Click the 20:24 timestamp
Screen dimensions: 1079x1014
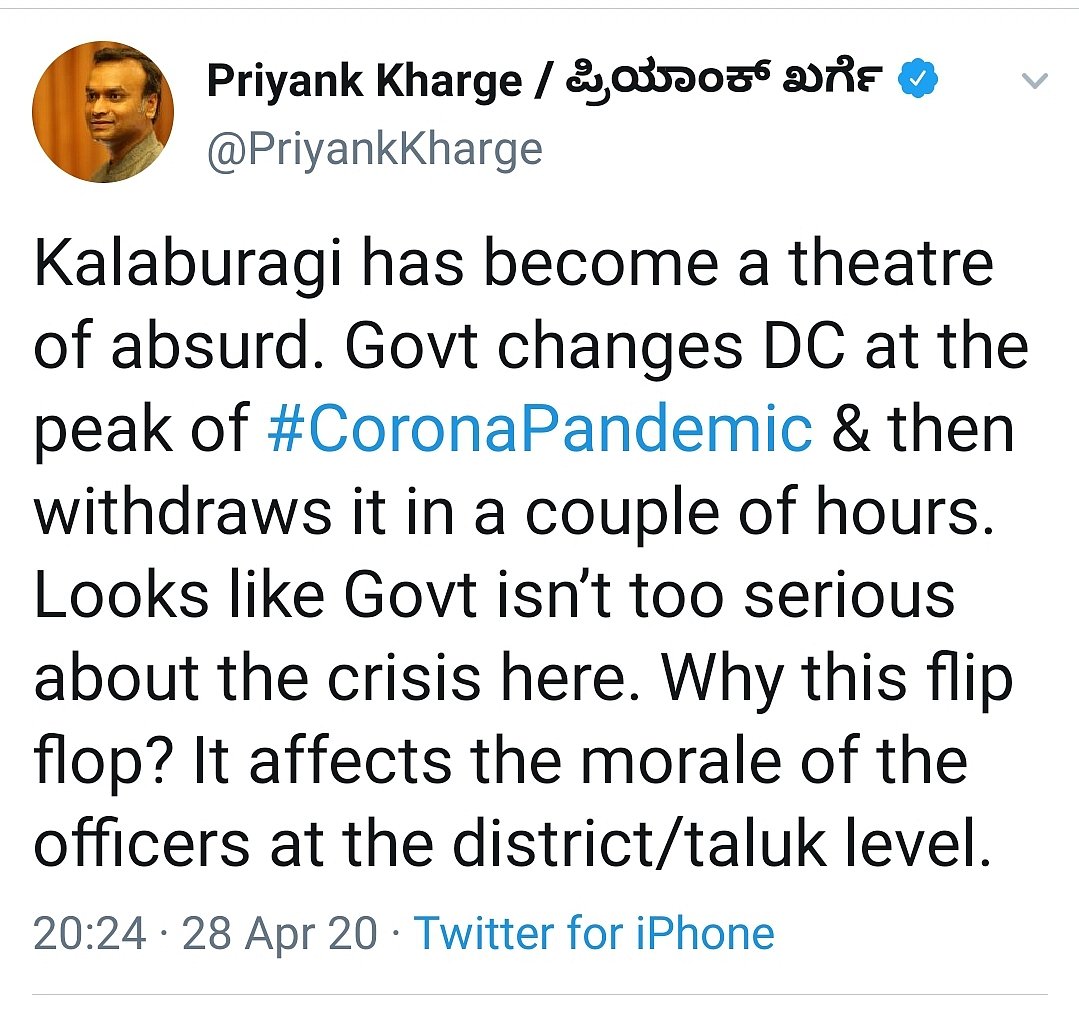pos(90,934)
